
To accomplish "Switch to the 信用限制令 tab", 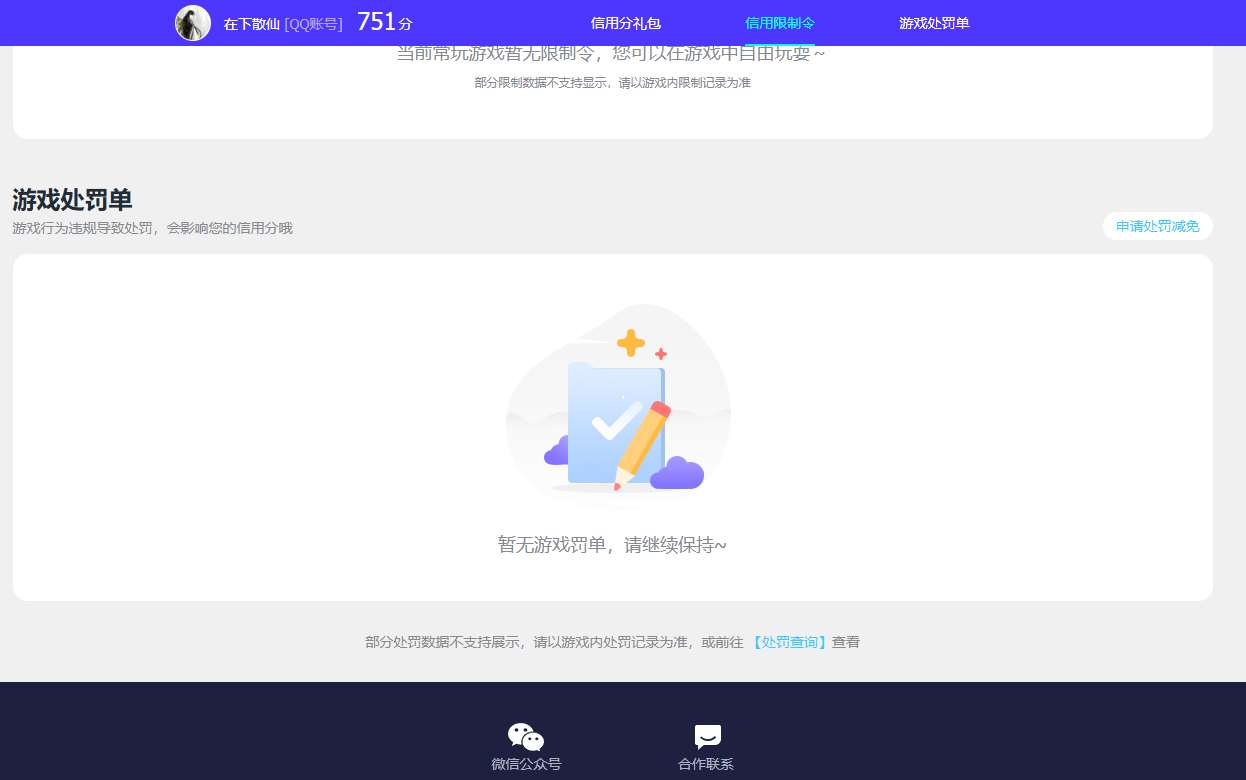I will point(779,23).
